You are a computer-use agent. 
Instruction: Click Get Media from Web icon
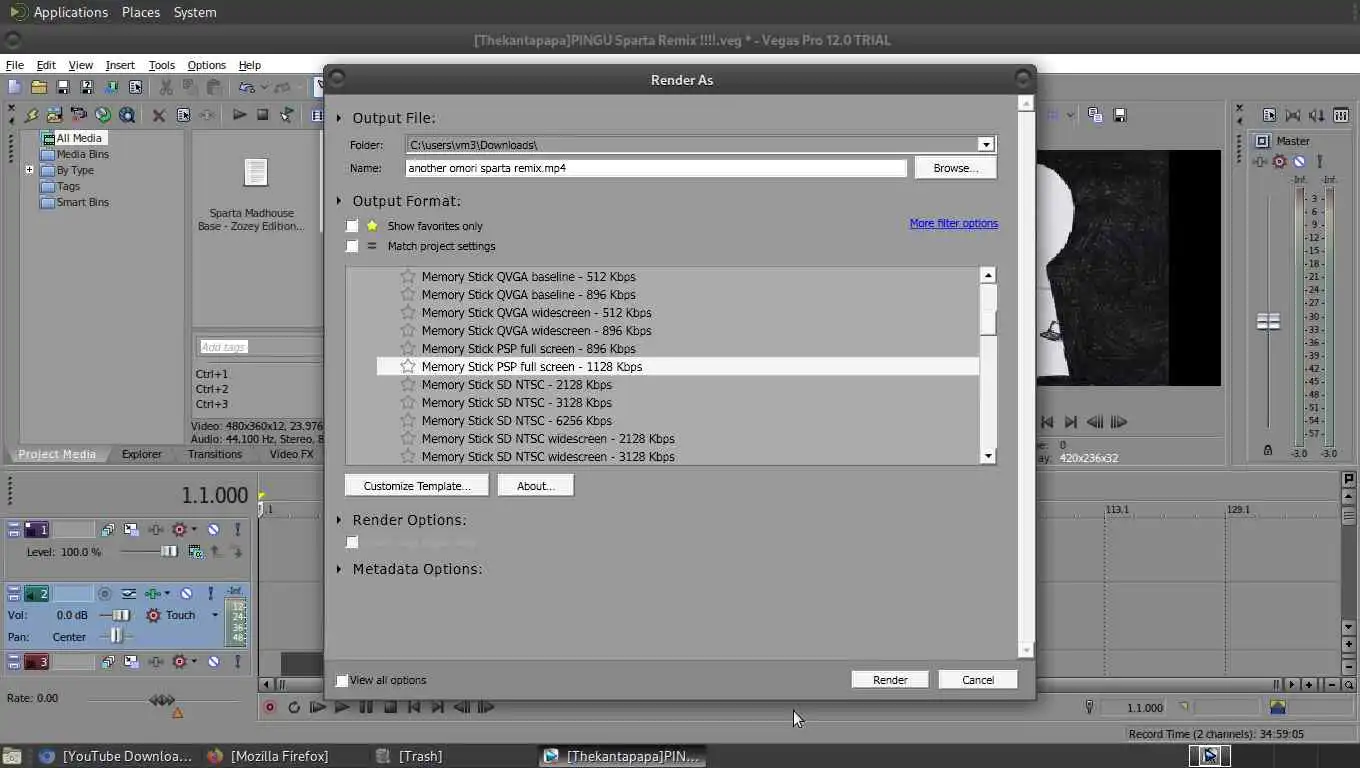[102, 115]
